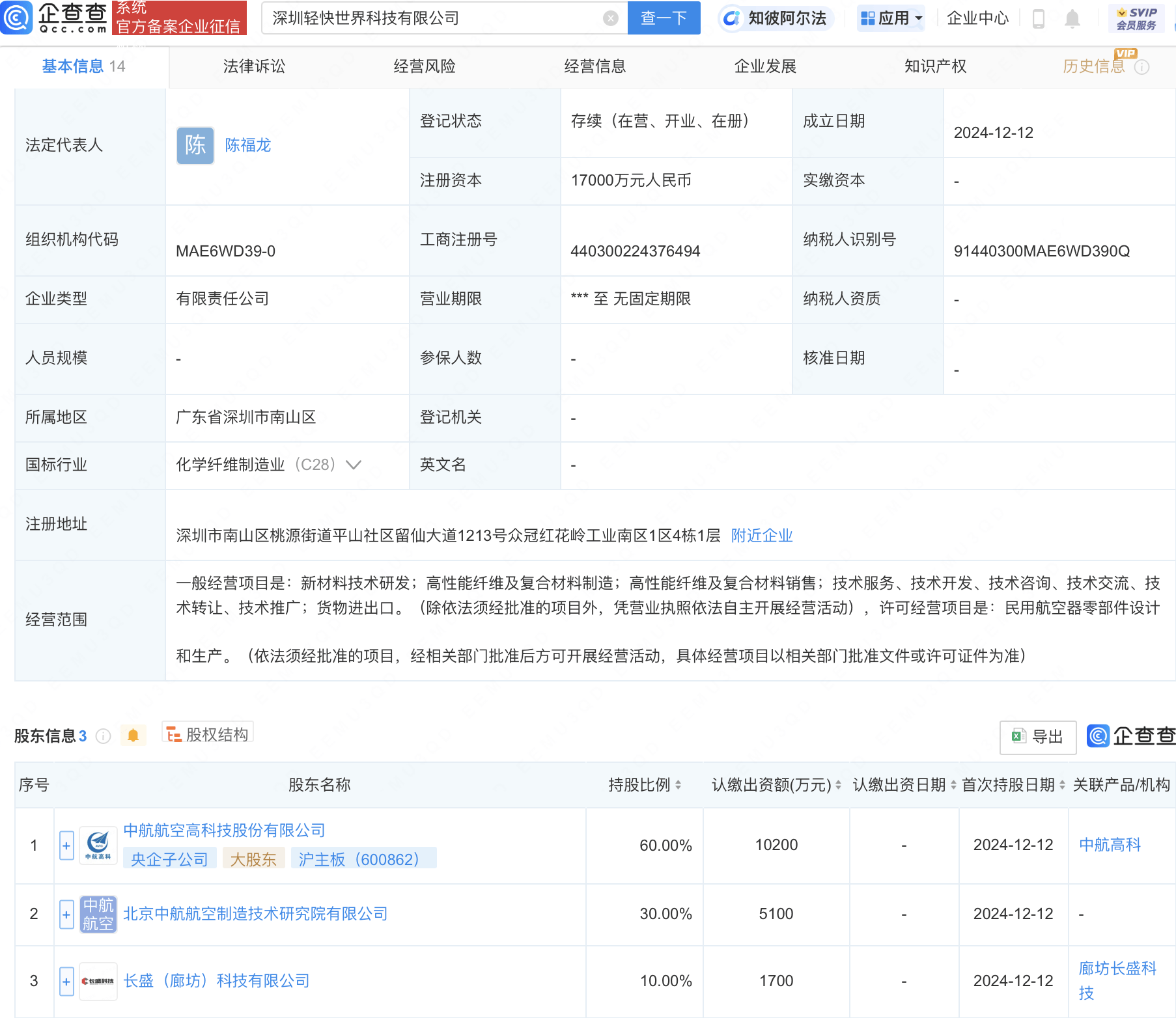Open 历史信息 VIP tab
1176x1018 pixels.
coord(1094,66)
